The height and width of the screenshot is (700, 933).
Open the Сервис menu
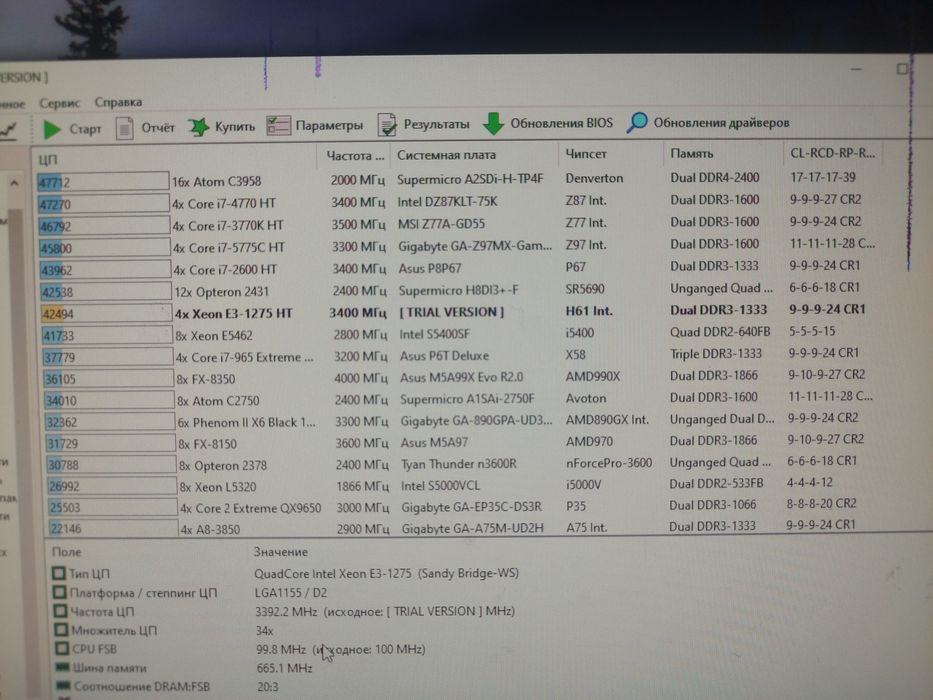point(59,103)
